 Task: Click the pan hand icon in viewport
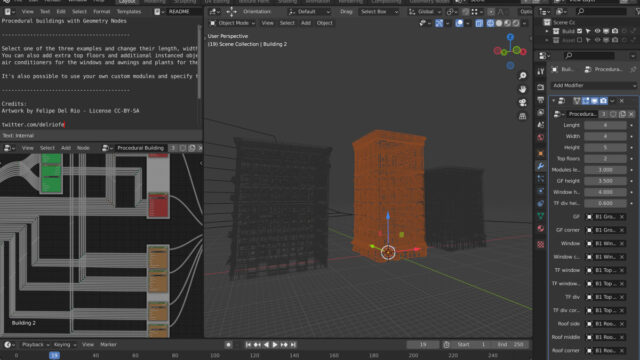click(522, 89)
